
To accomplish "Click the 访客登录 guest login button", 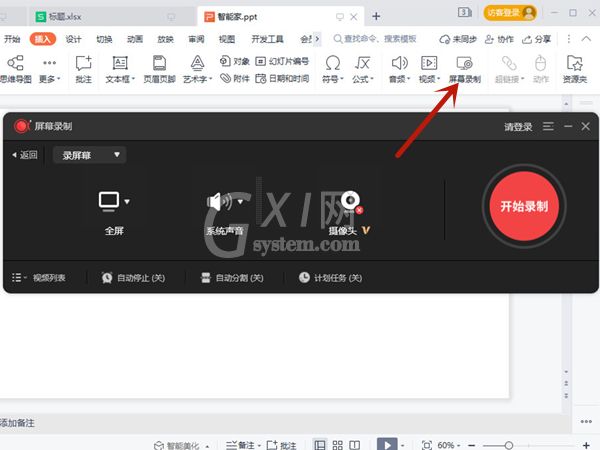I will 510,13.
